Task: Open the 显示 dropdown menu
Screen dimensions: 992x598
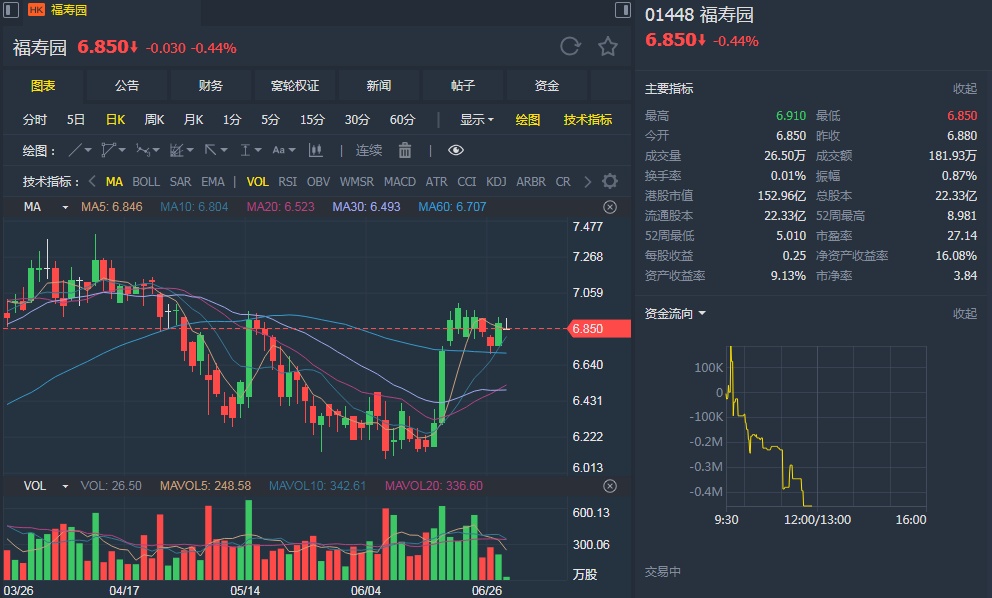Action: coord(476,120)
